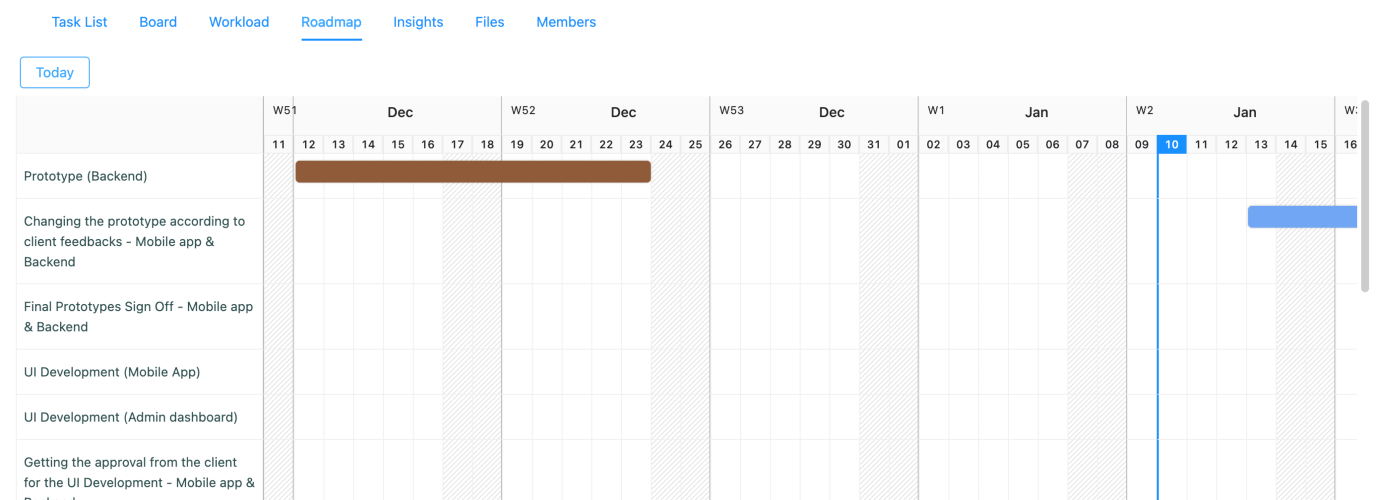
Task: Select the Roadmap tab
Action: (x=331, y=22)
